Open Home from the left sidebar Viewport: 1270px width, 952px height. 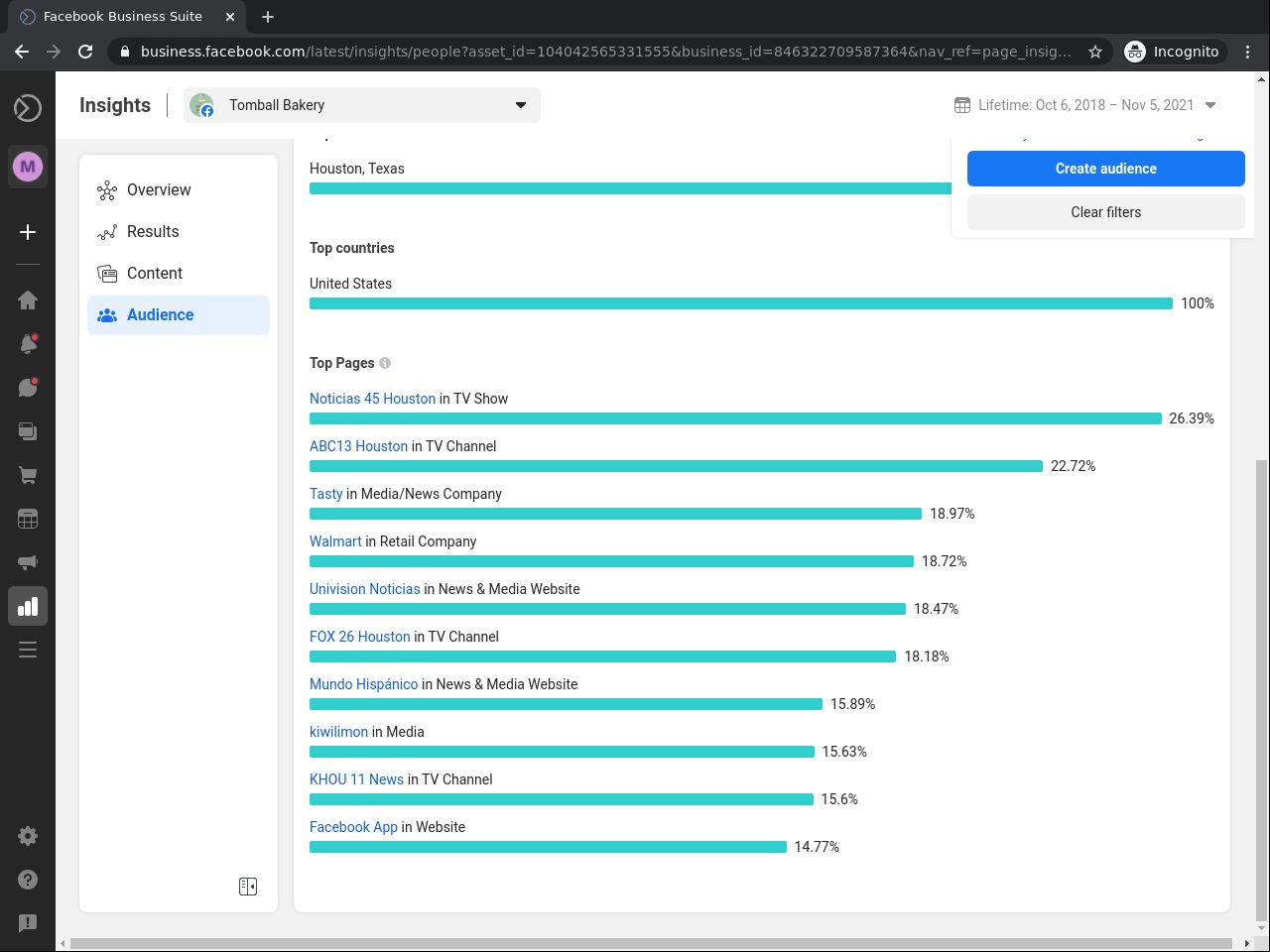(x=28, y=300)
